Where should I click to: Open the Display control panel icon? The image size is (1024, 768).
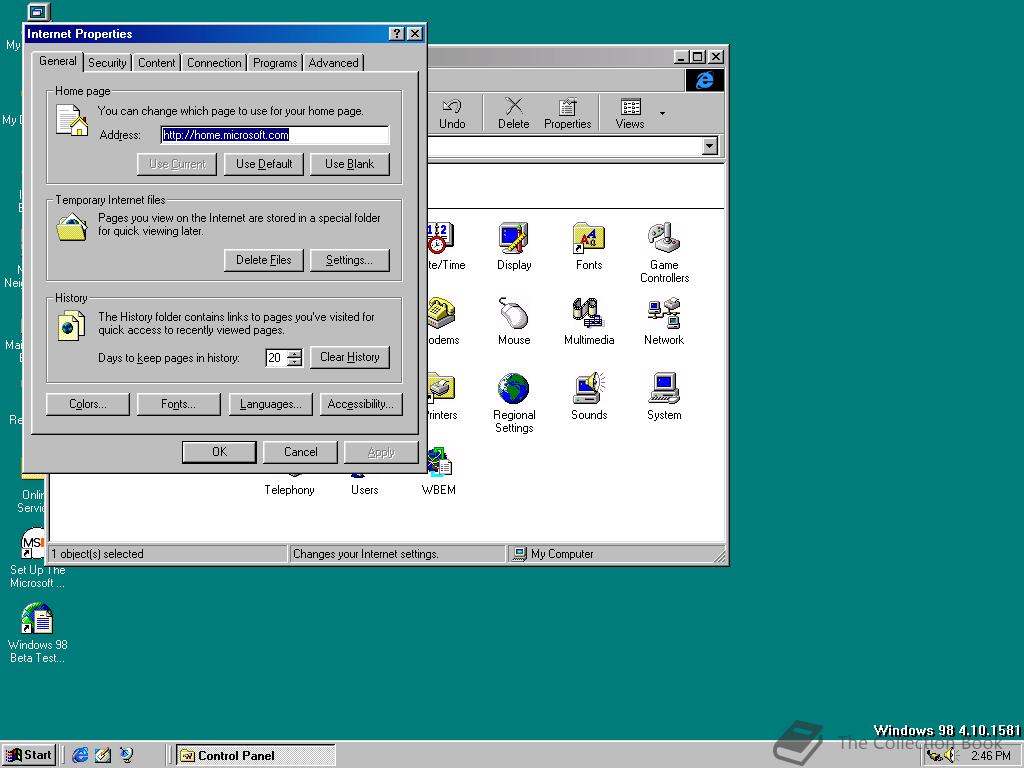tap(514, 239)
